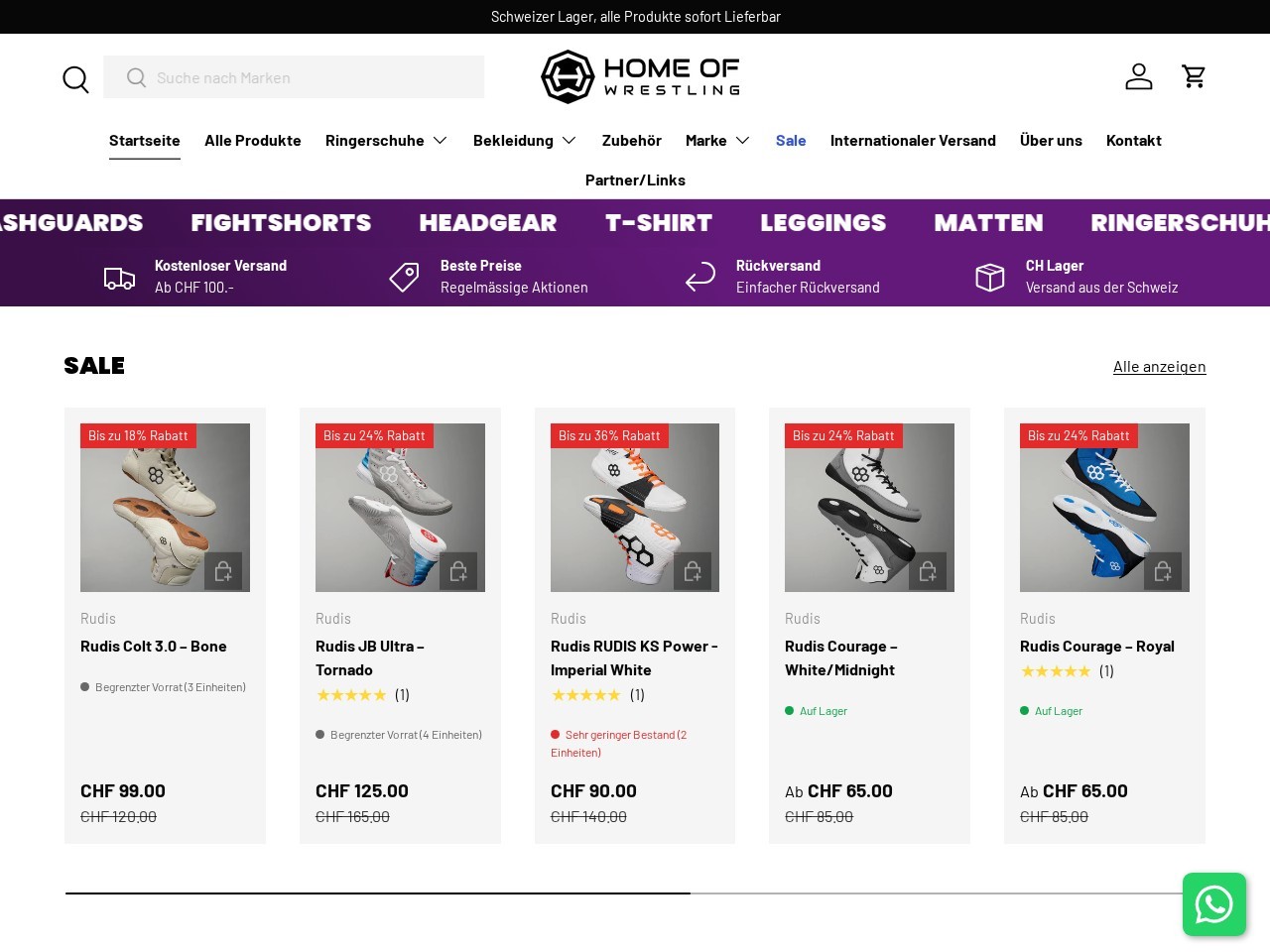Open the Kontakt menu item
1270x952 pixels.
pyautogui.click(x=1133, y=140)
